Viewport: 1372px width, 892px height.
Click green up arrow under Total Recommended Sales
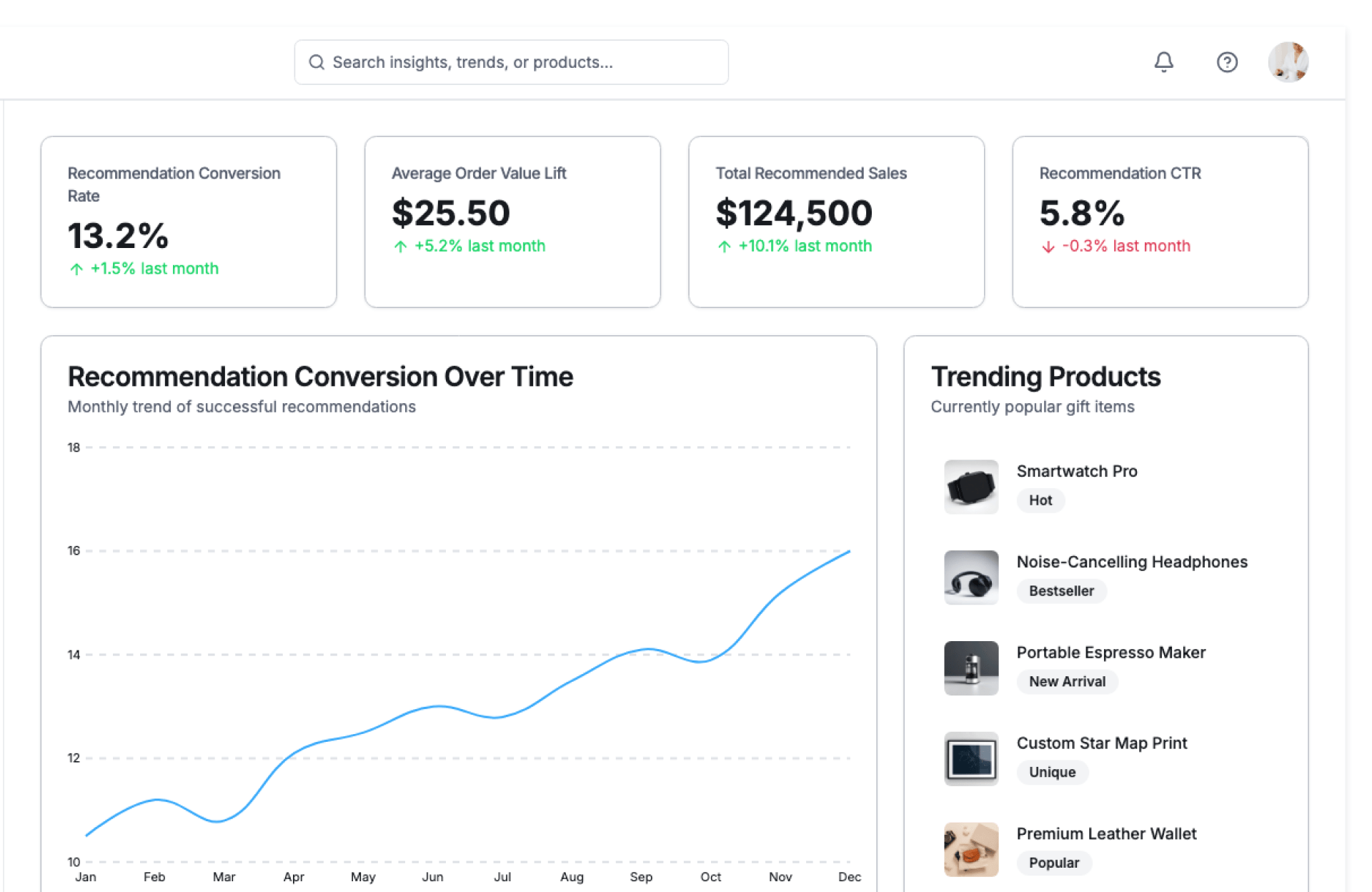pos(724,247)
